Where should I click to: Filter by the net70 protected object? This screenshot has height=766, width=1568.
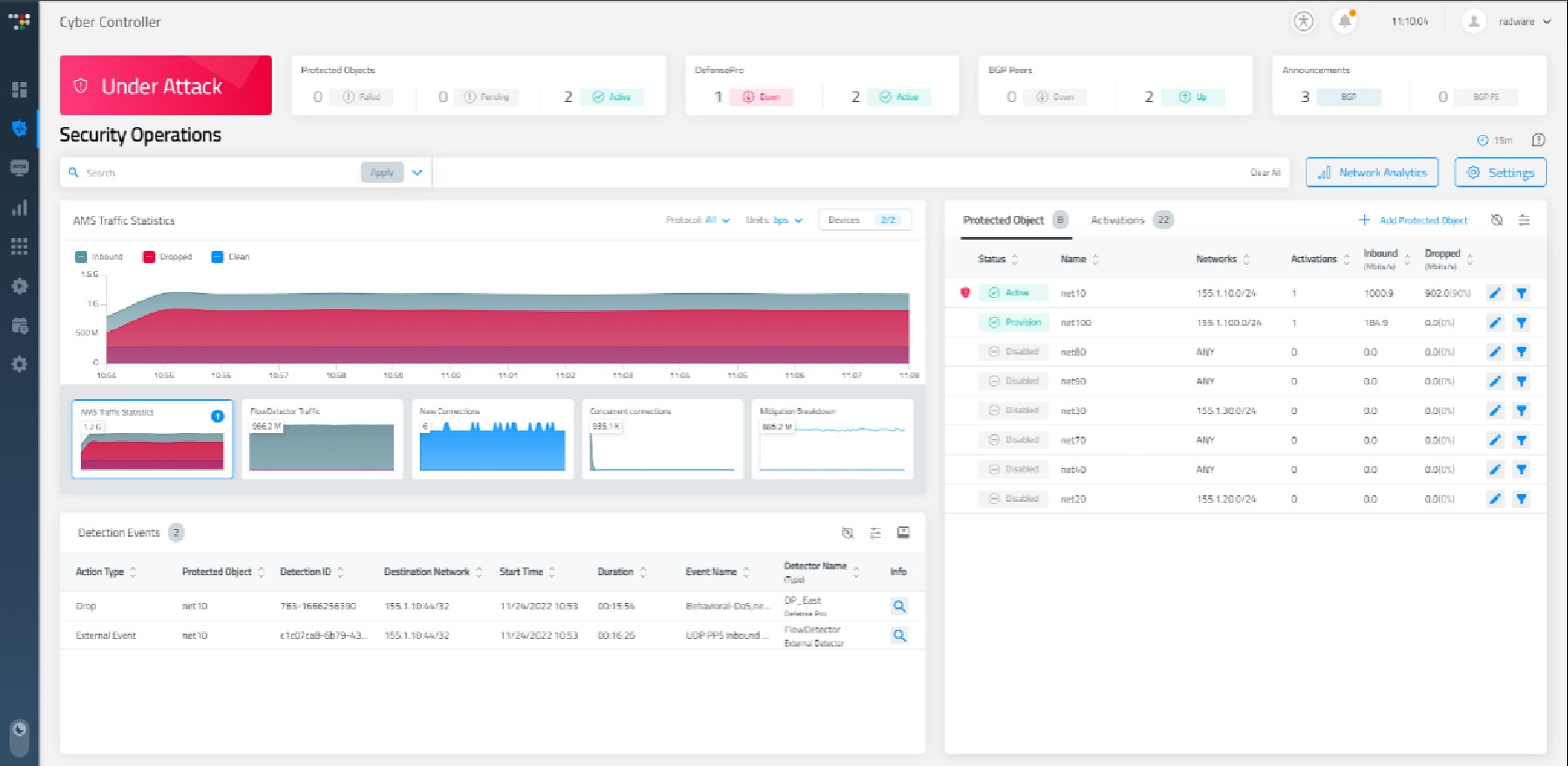click(1521, 440)
